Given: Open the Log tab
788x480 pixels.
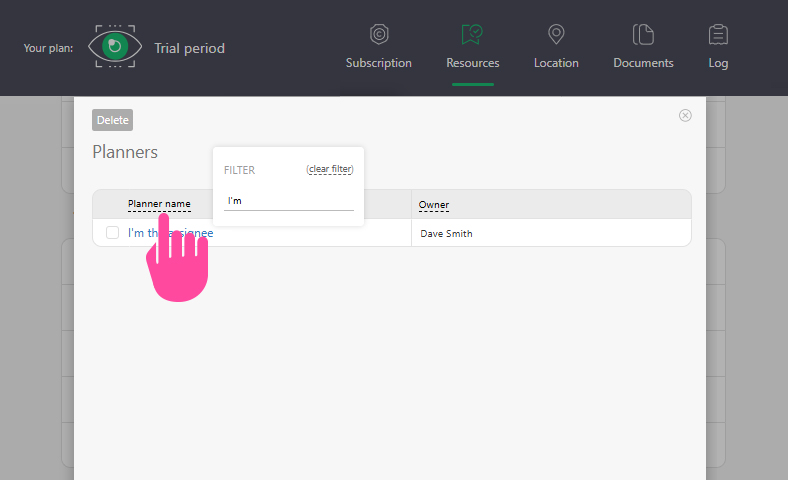Looking at the screenshot, I should (718, 47).
